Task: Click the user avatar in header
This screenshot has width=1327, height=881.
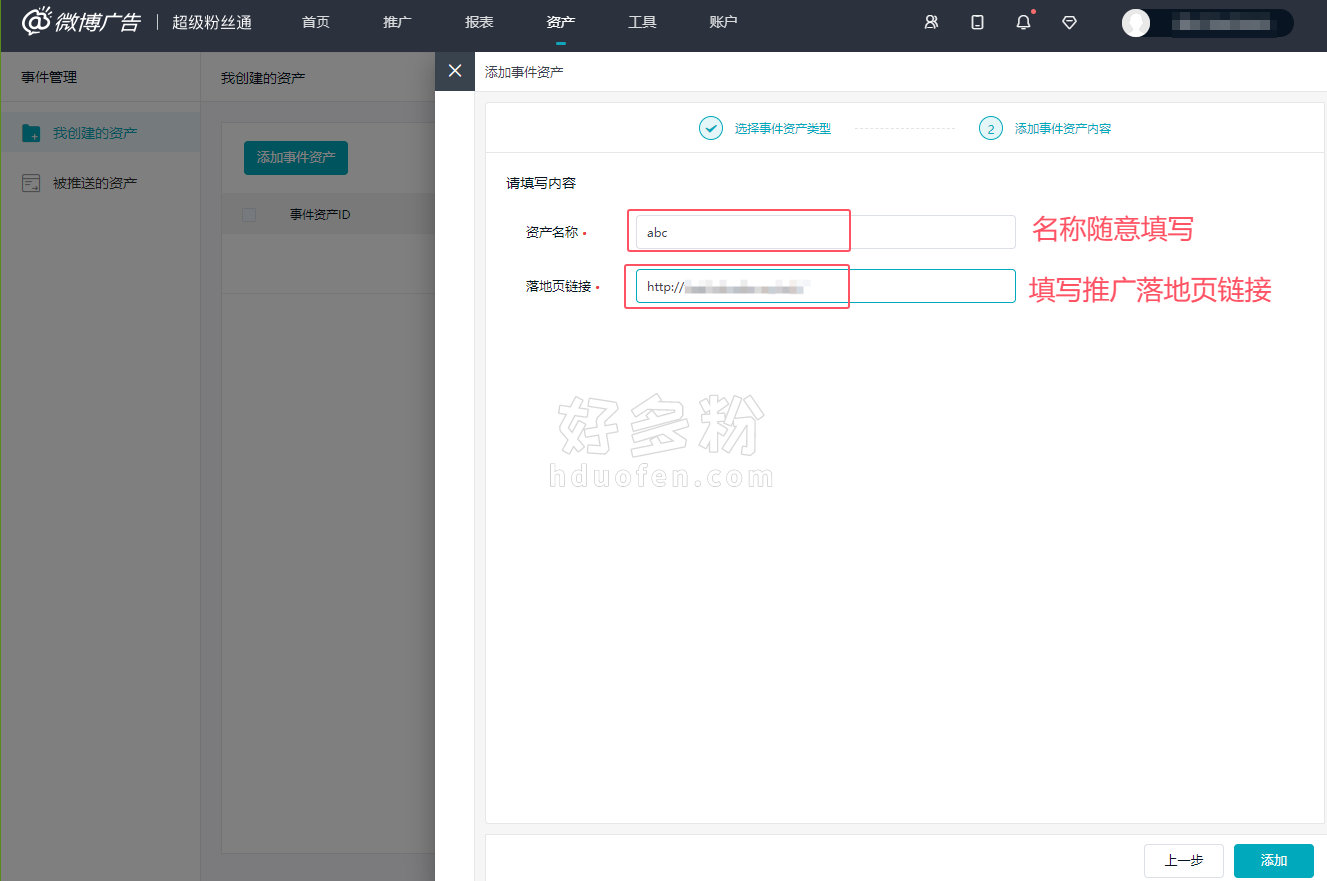Action: [x=1136, y=23]
